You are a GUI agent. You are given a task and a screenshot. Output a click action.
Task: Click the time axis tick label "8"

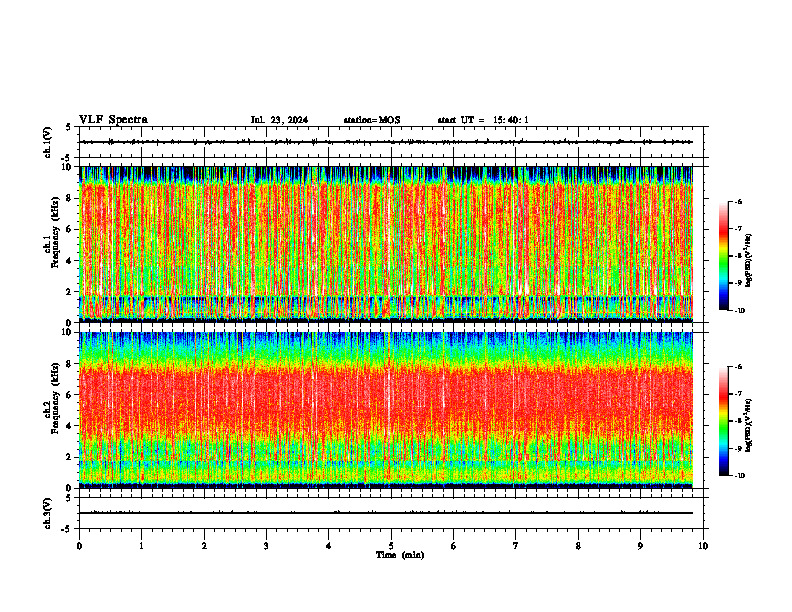click(578, 546)
